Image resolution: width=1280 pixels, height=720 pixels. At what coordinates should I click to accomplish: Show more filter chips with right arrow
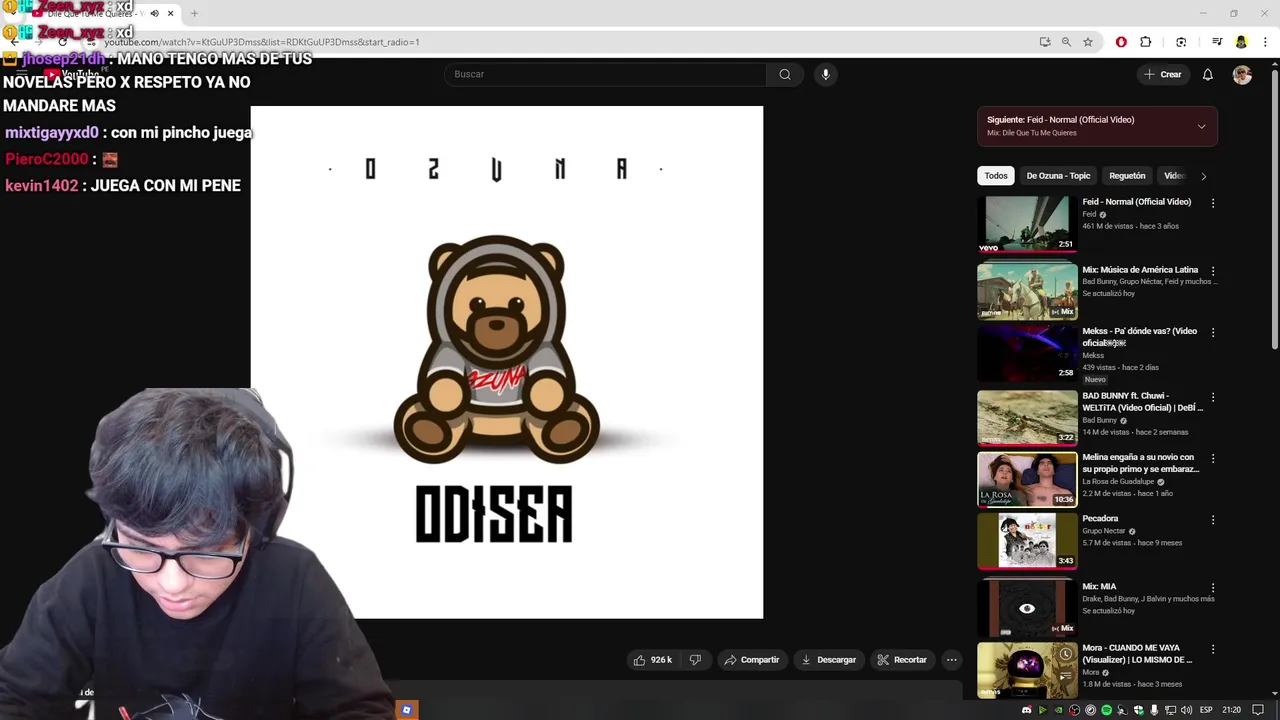[1203, 176]
